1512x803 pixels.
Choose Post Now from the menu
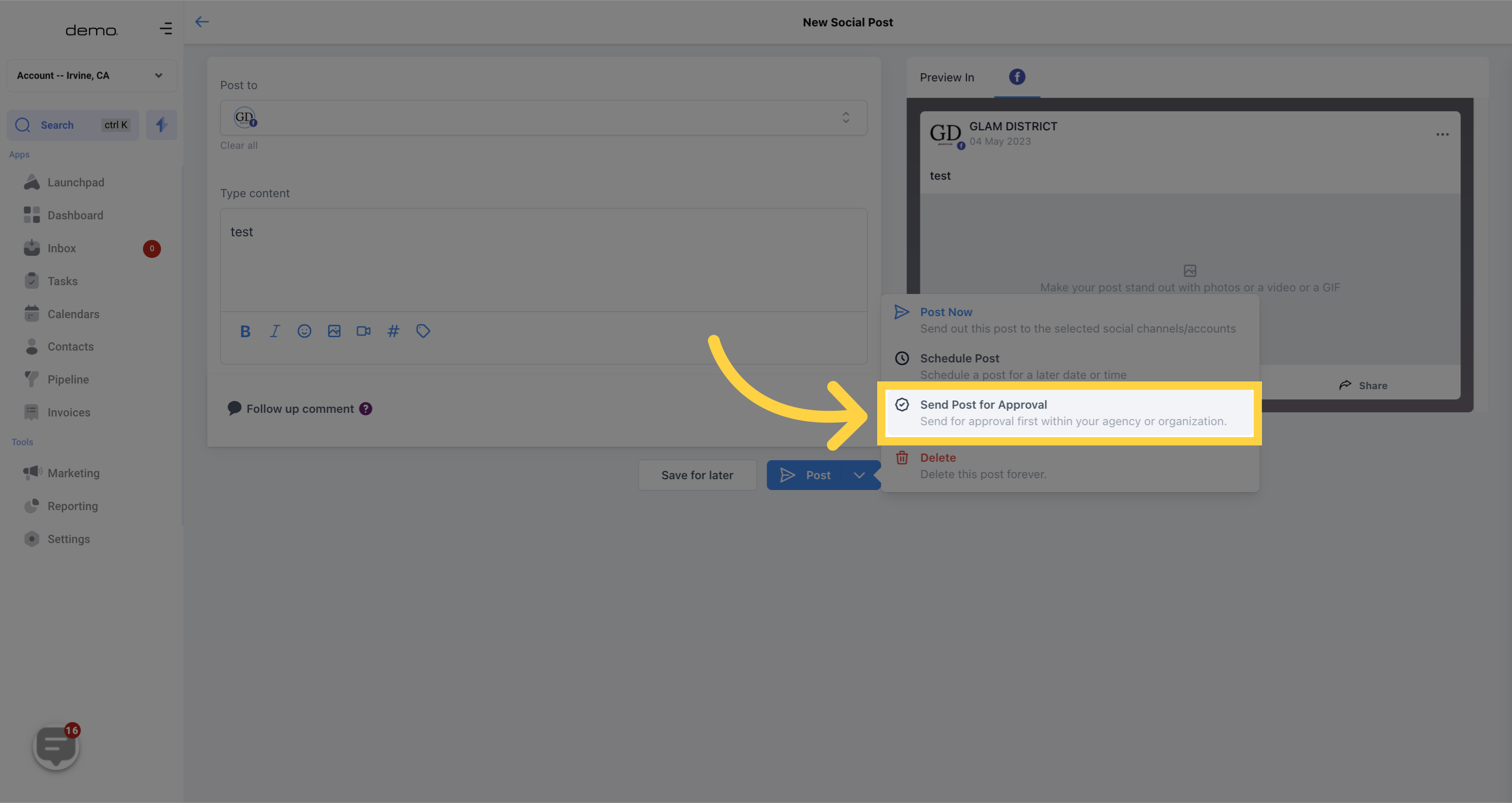[1070, 320]
